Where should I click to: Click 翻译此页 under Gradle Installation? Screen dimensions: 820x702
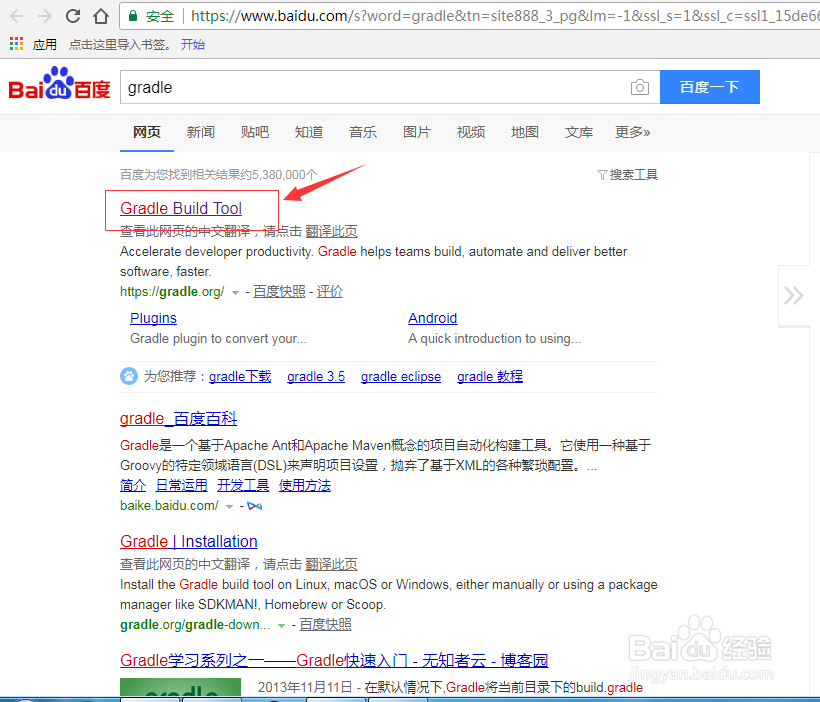tap(331, 564)
